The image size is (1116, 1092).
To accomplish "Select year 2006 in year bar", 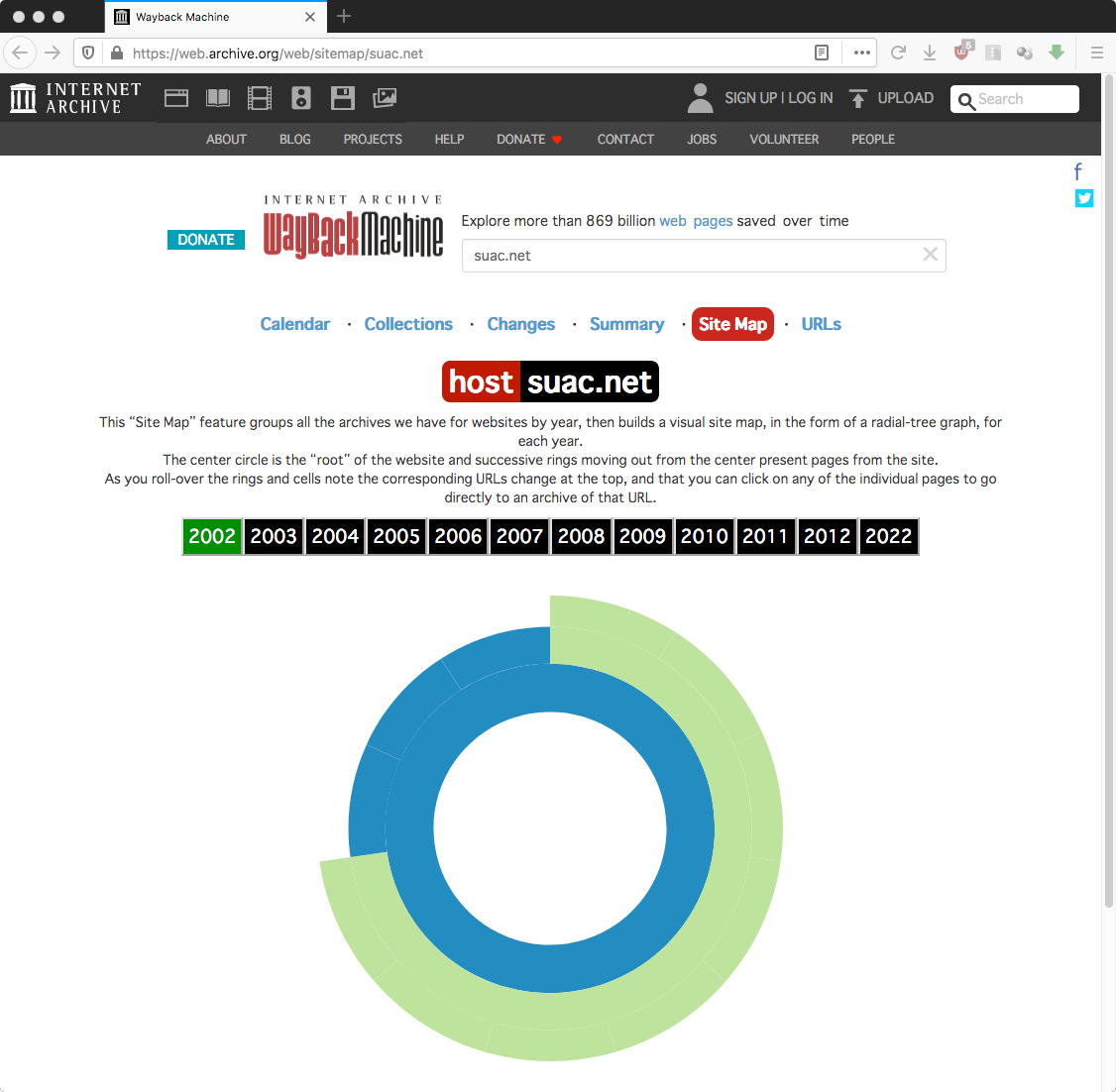I will (458, 536).
